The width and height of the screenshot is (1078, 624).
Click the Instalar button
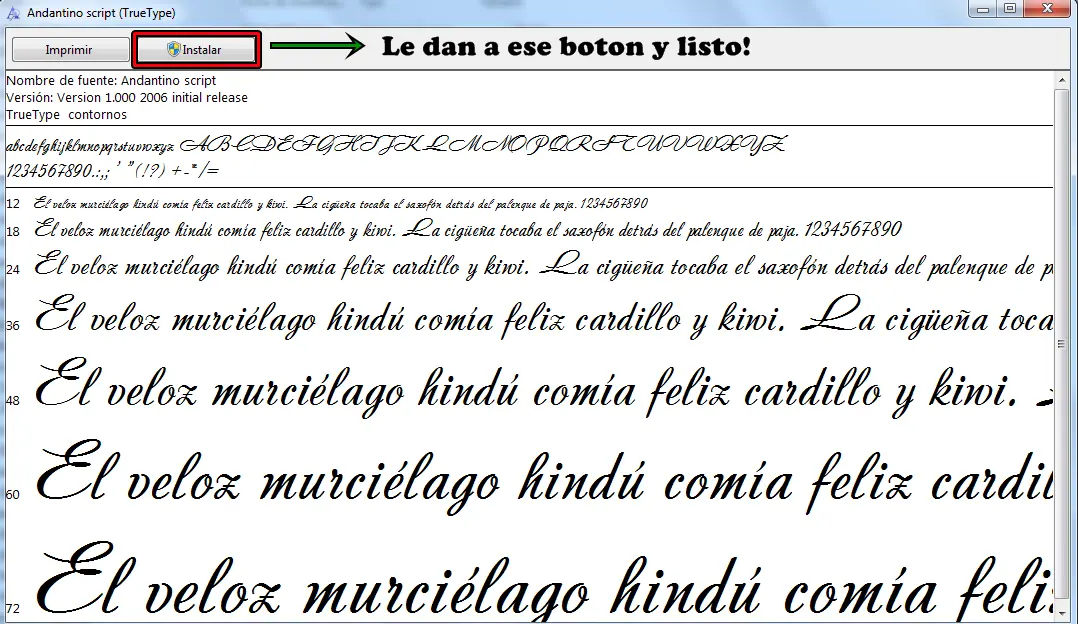point(196,49)
